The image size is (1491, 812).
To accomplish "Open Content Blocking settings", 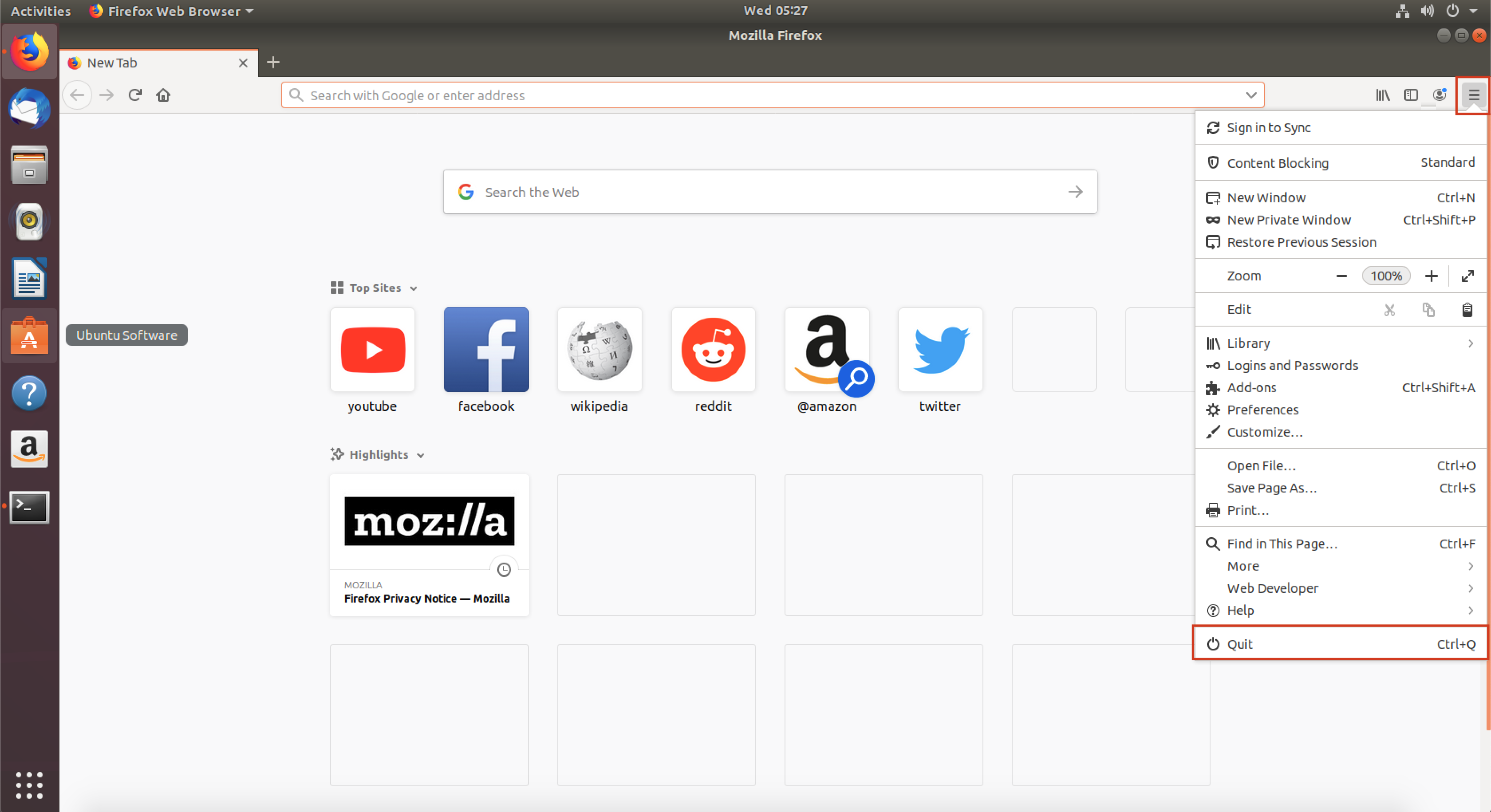I will pos(1340,163).
